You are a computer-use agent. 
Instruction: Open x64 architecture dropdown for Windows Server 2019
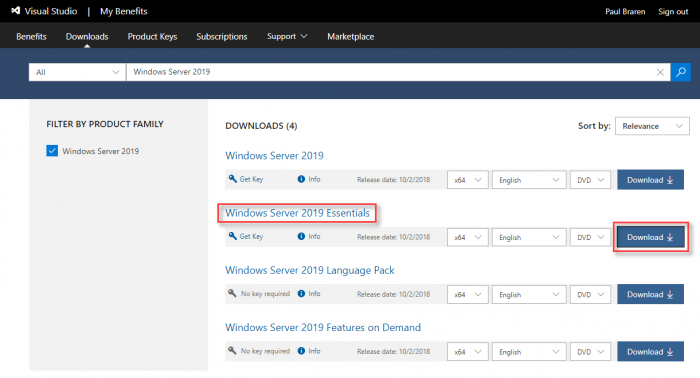click(467, 180)
